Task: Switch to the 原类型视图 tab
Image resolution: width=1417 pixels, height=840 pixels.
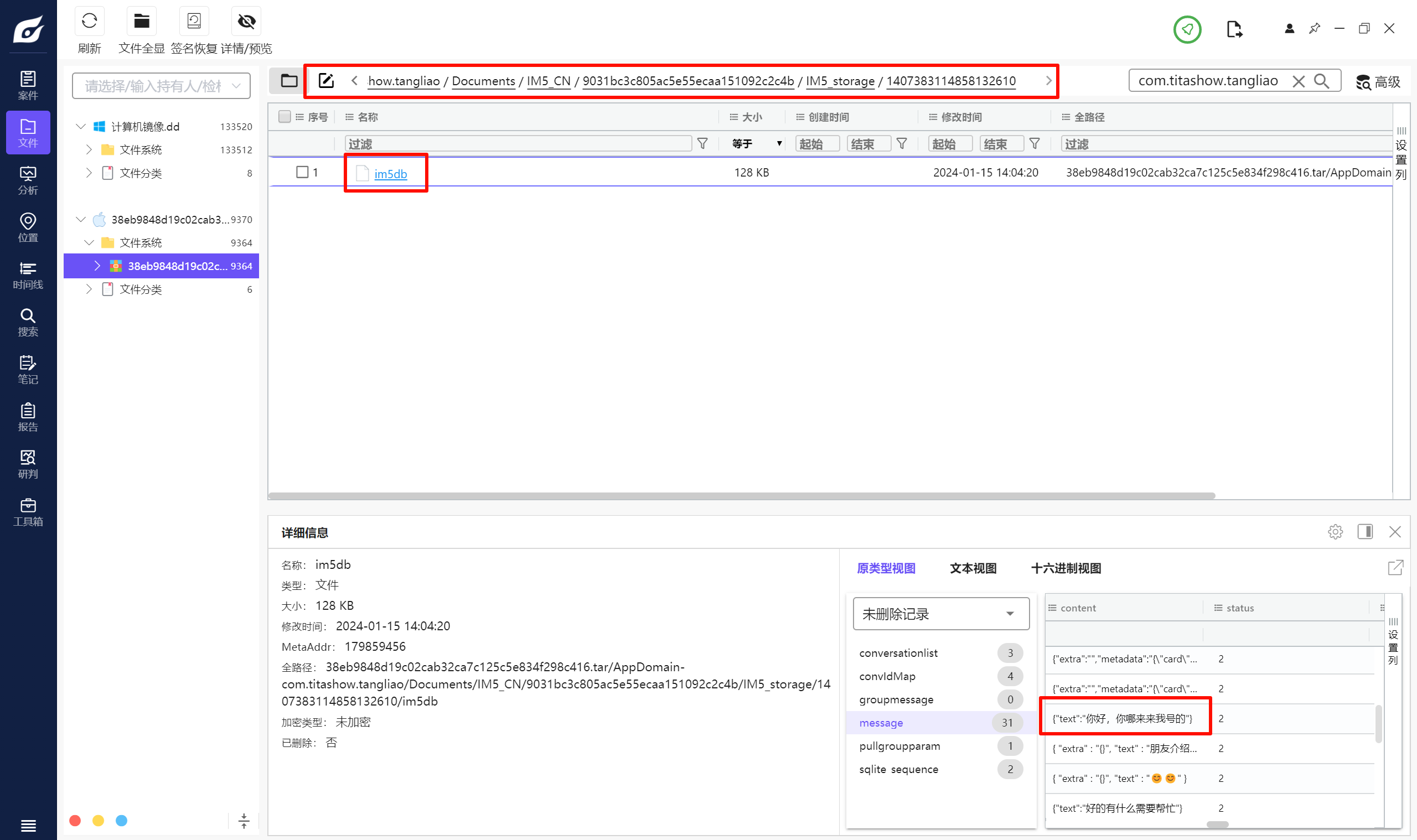Action: pyautogui.click(x=886, y=568)
